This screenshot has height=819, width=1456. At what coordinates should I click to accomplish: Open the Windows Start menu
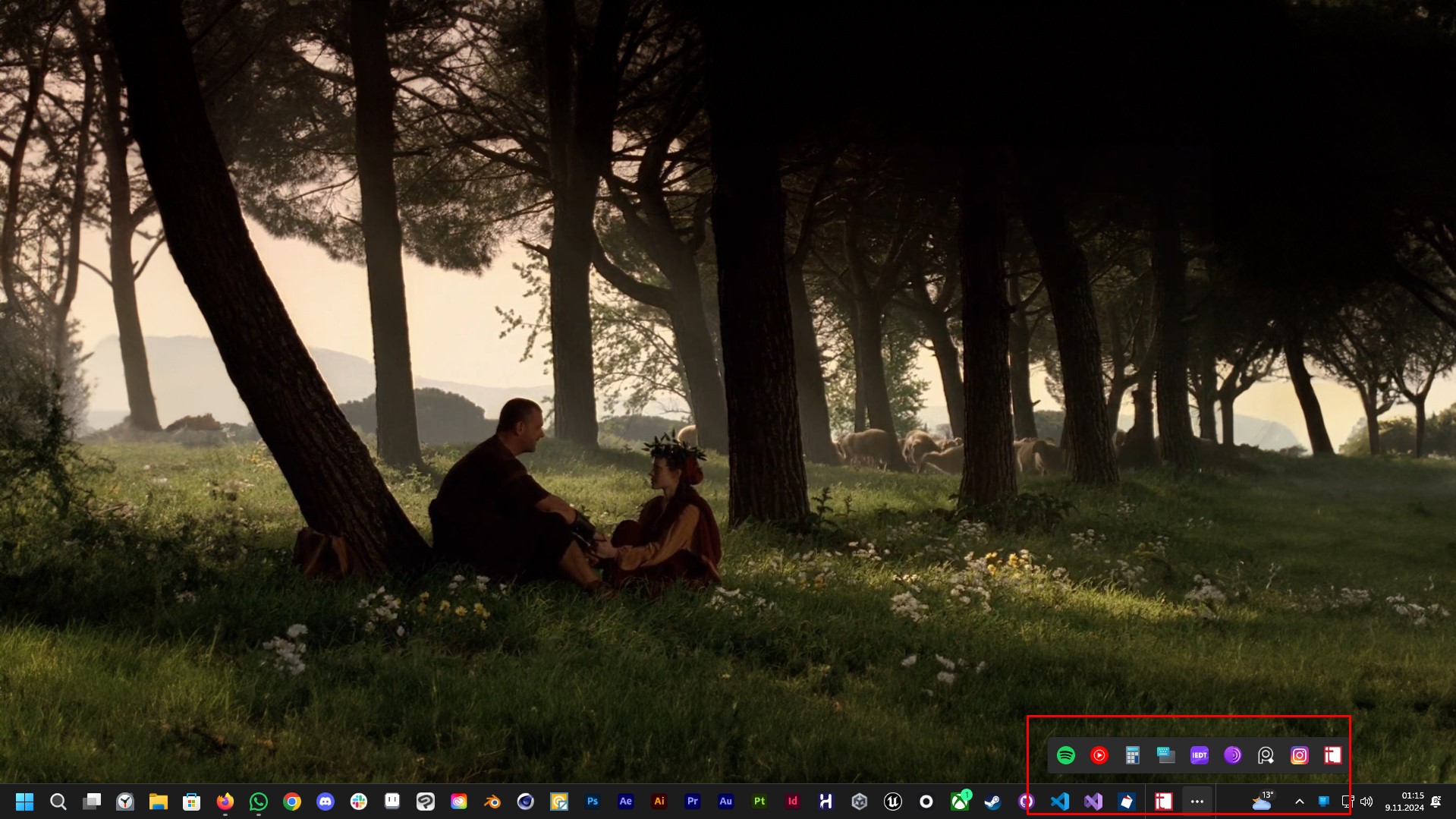tap(24, 802)
